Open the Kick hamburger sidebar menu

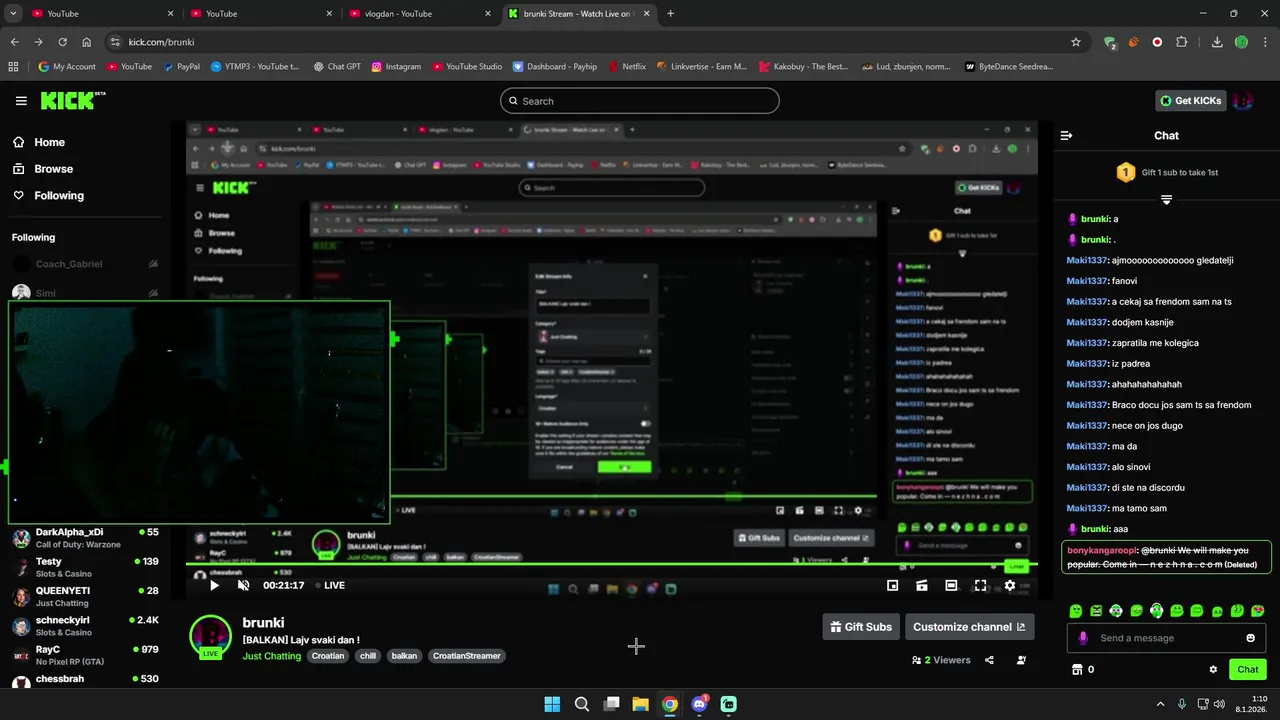21,101
